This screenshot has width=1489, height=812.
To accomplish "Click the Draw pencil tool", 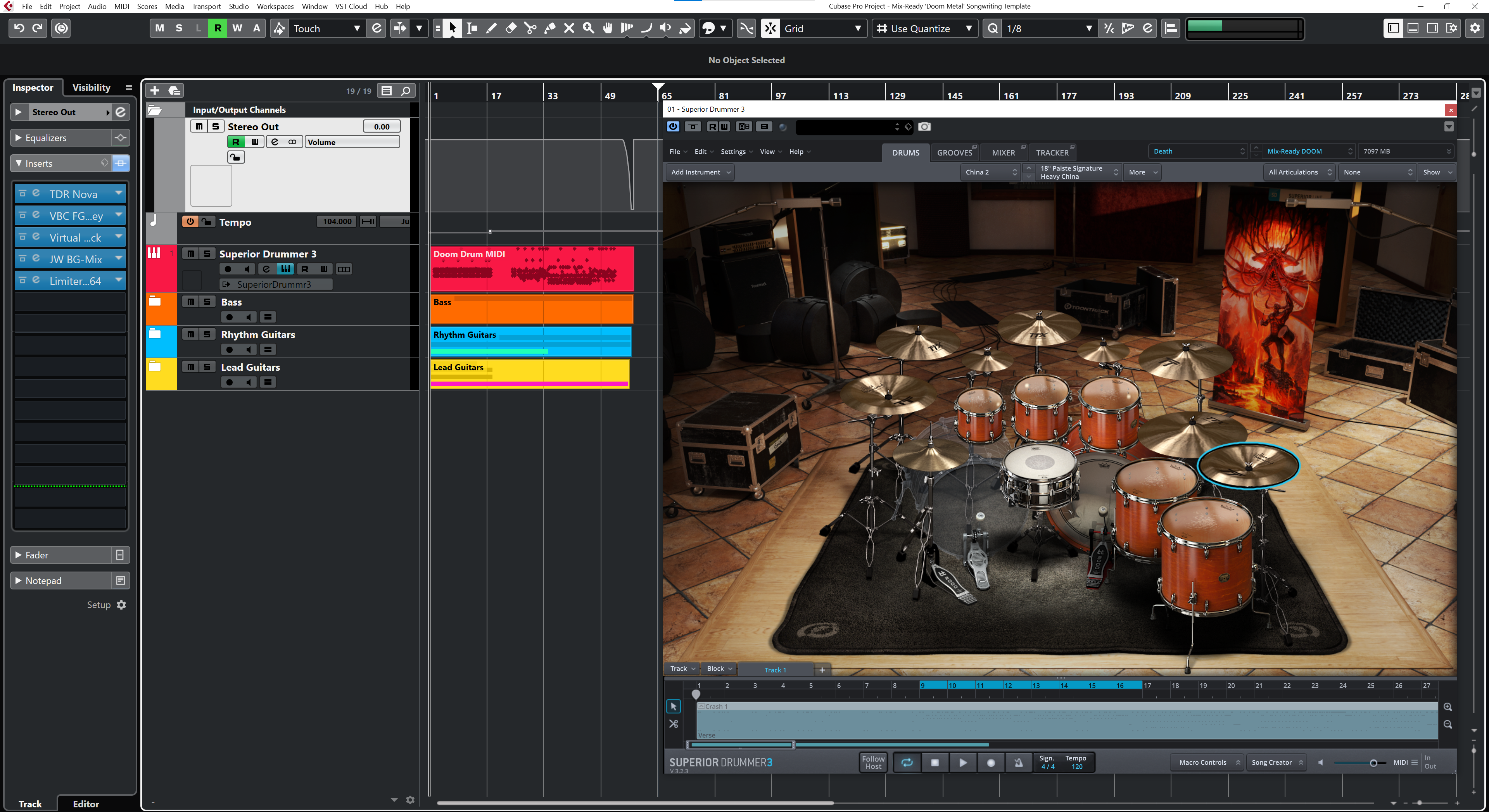I will [491, 28].
